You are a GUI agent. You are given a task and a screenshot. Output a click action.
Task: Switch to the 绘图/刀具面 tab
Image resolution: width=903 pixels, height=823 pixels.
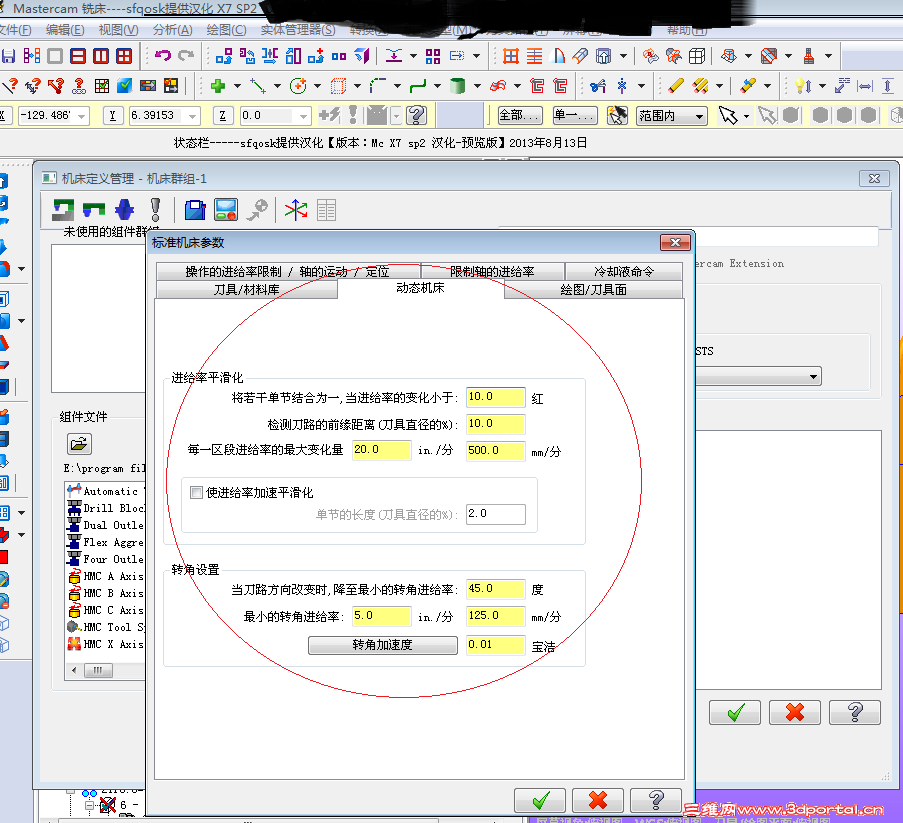pyautogui.click(x=593, y=289)
